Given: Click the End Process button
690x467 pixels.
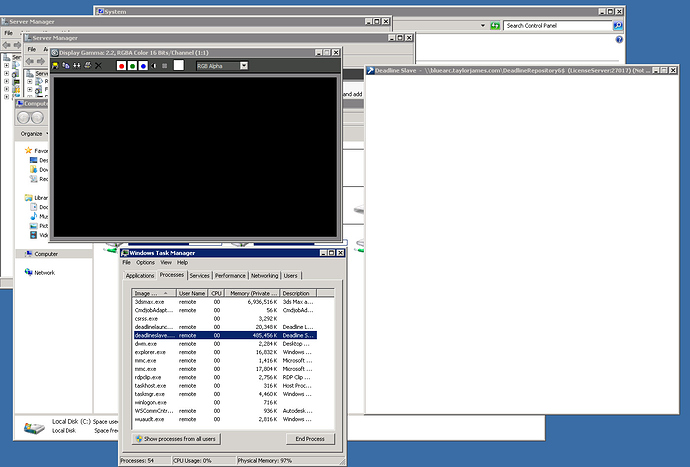Looking at the screenshot, I should [x=309, y=439].
